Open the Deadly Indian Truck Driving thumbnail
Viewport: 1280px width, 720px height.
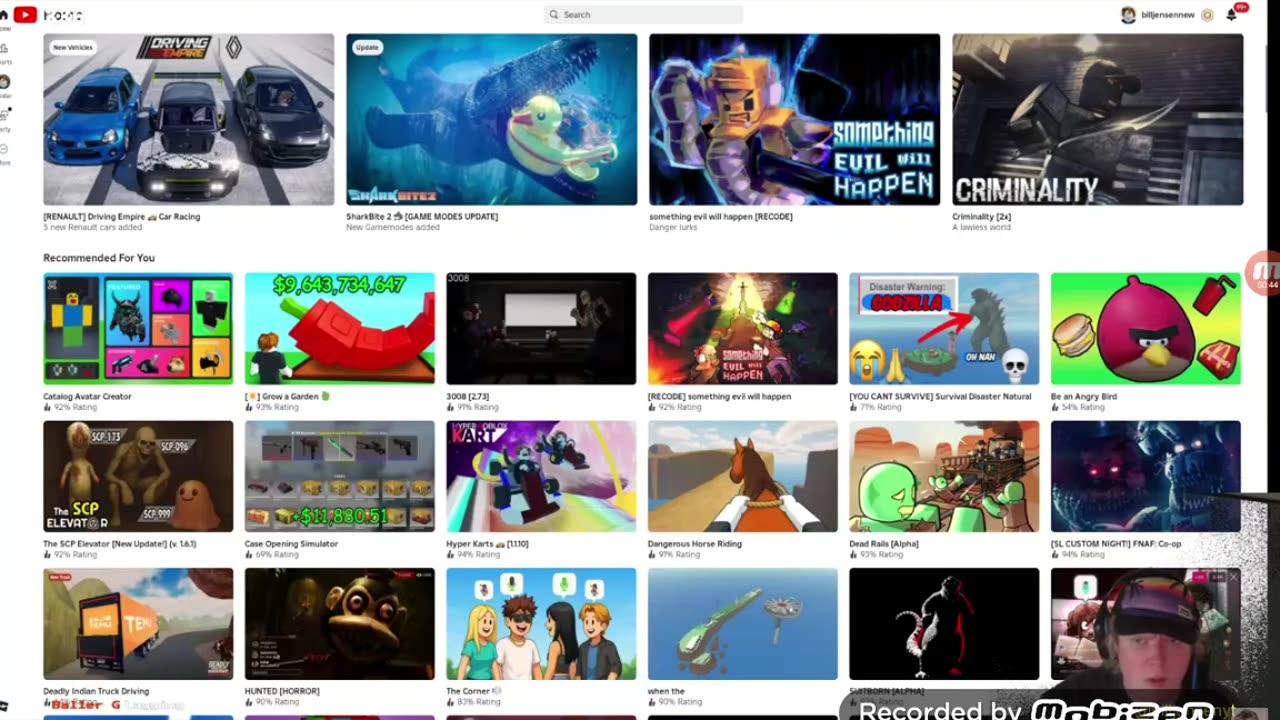click(138, 624)
